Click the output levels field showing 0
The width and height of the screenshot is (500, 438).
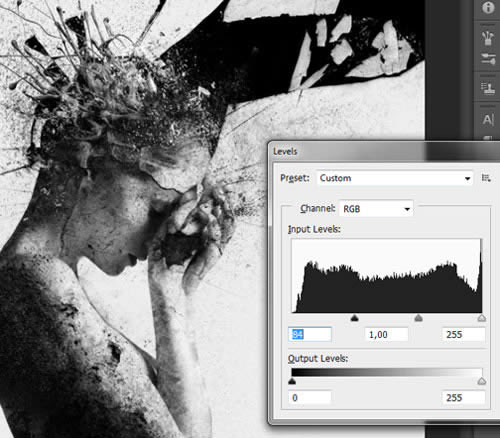pyautogui.click(x=310, y=397)
